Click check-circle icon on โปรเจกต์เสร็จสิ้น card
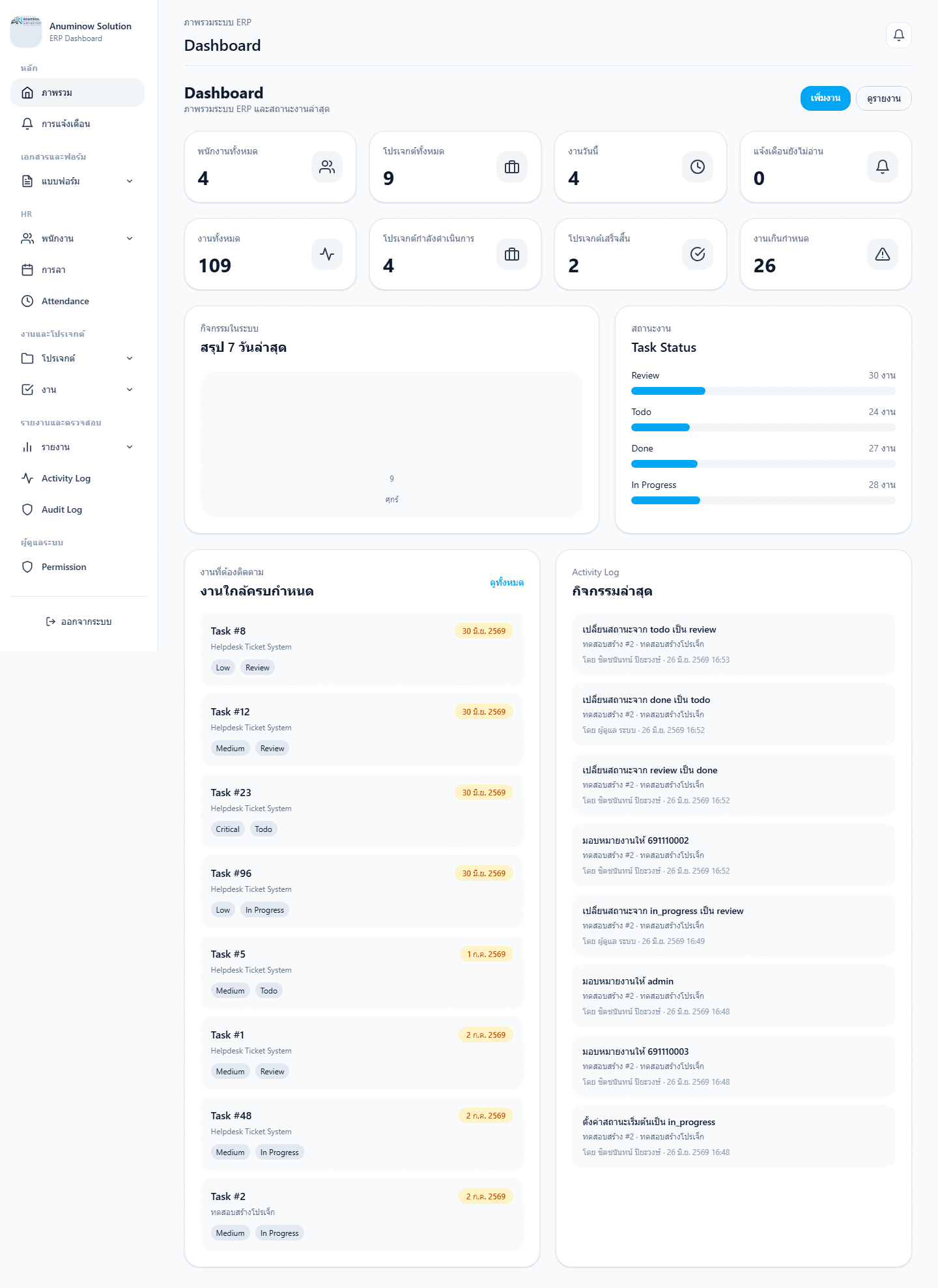This screenshot has height=1288, width=938. click(x=698, y=254)
